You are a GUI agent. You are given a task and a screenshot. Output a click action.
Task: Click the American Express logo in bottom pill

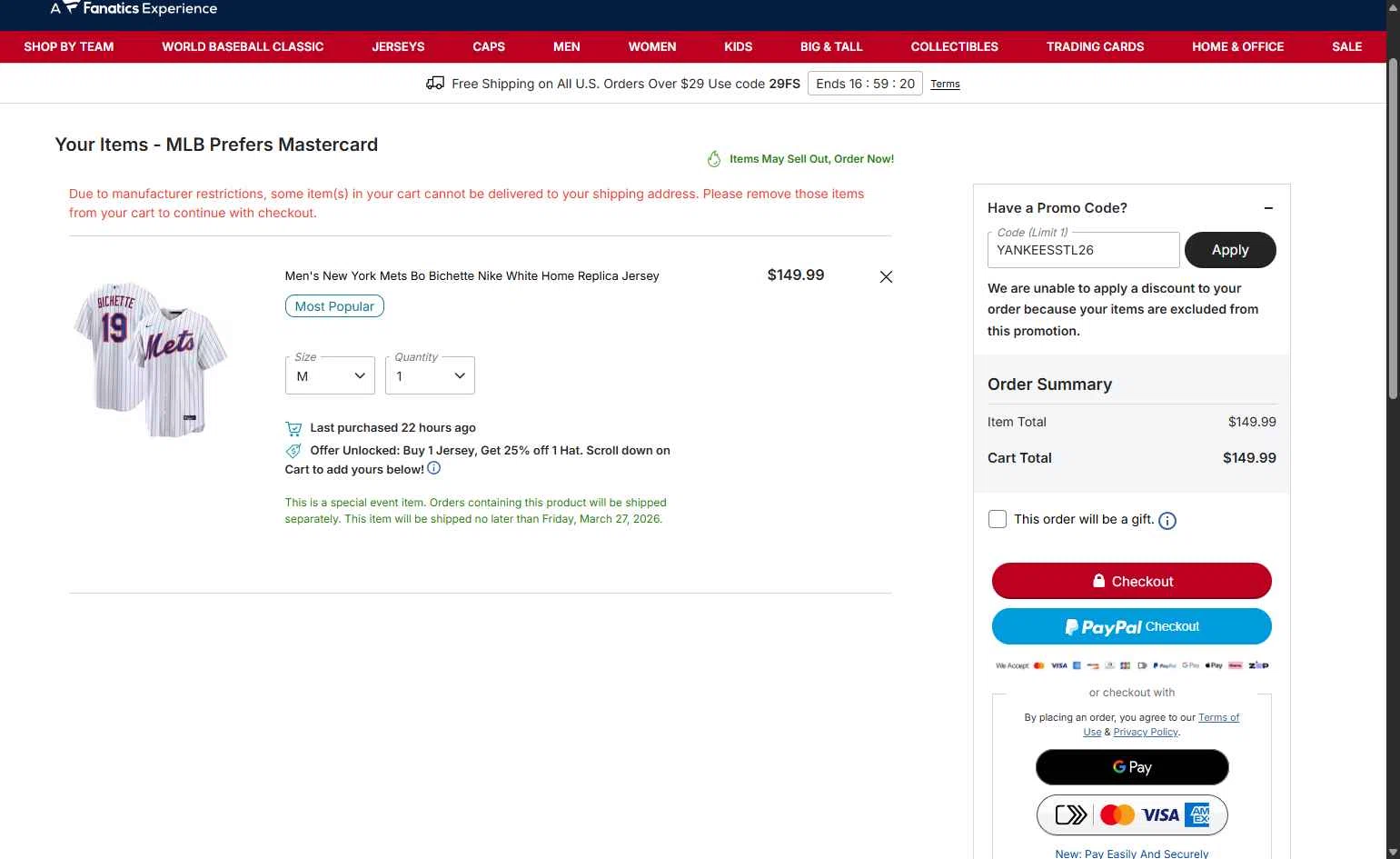(1197, 814)
